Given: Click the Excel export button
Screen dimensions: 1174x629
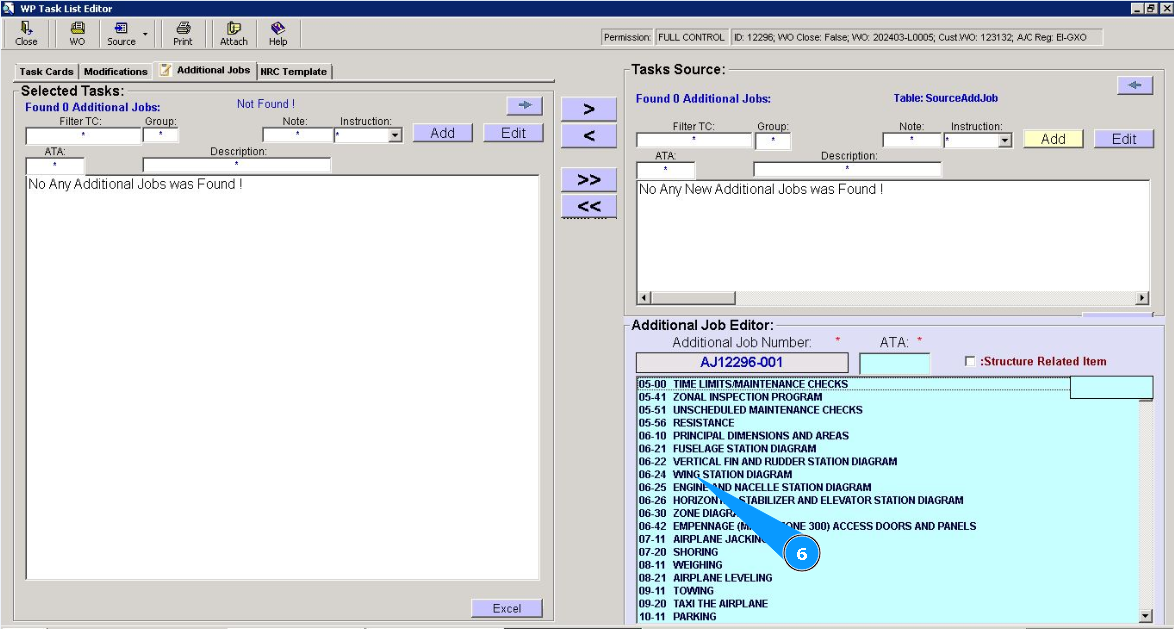Looking at the screenshot, I should tap(507, 608).
